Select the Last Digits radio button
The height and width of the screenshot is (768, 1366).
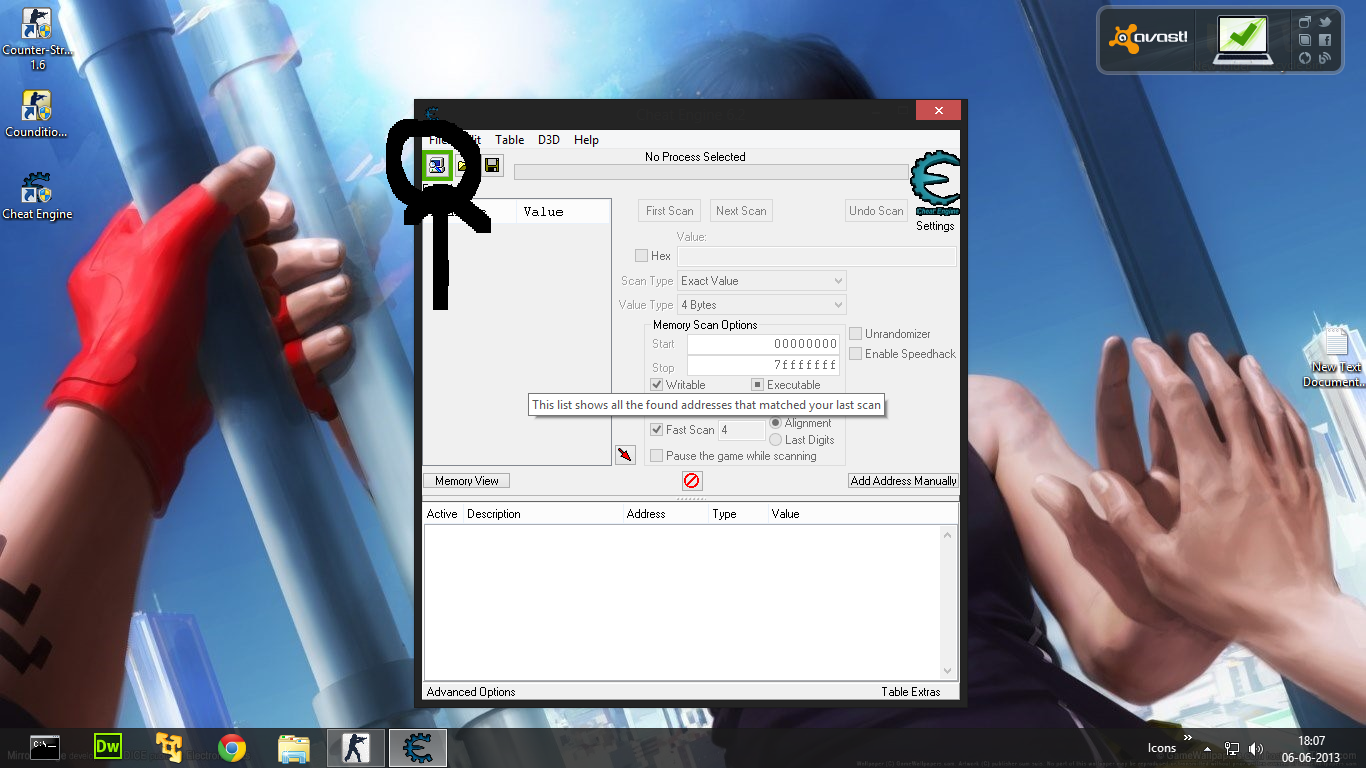[776, 440]
